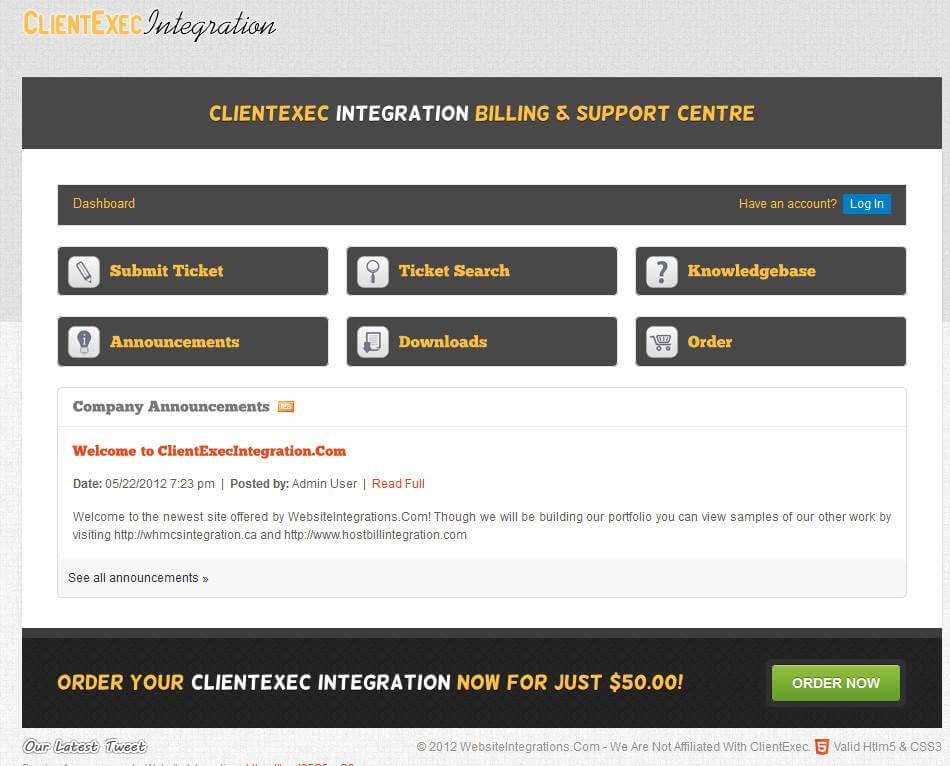The height and width of the screenshot is (766, 950).
Task: Click the Downloads document icon
Action: point(373,342)
